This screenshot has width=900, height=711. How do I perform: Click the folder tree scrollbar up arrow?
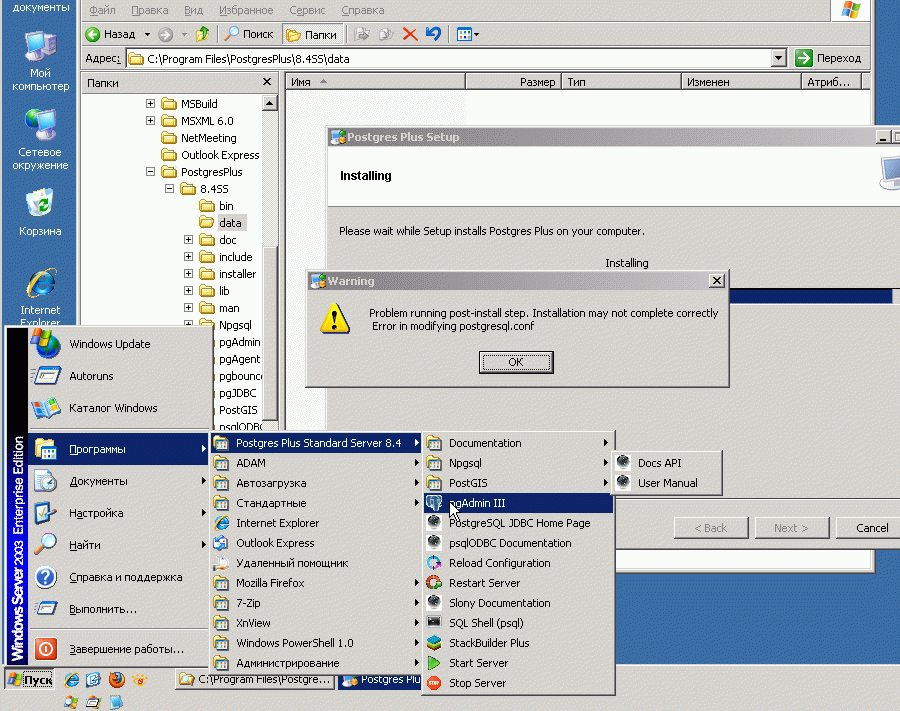click(x=270, y=103)
